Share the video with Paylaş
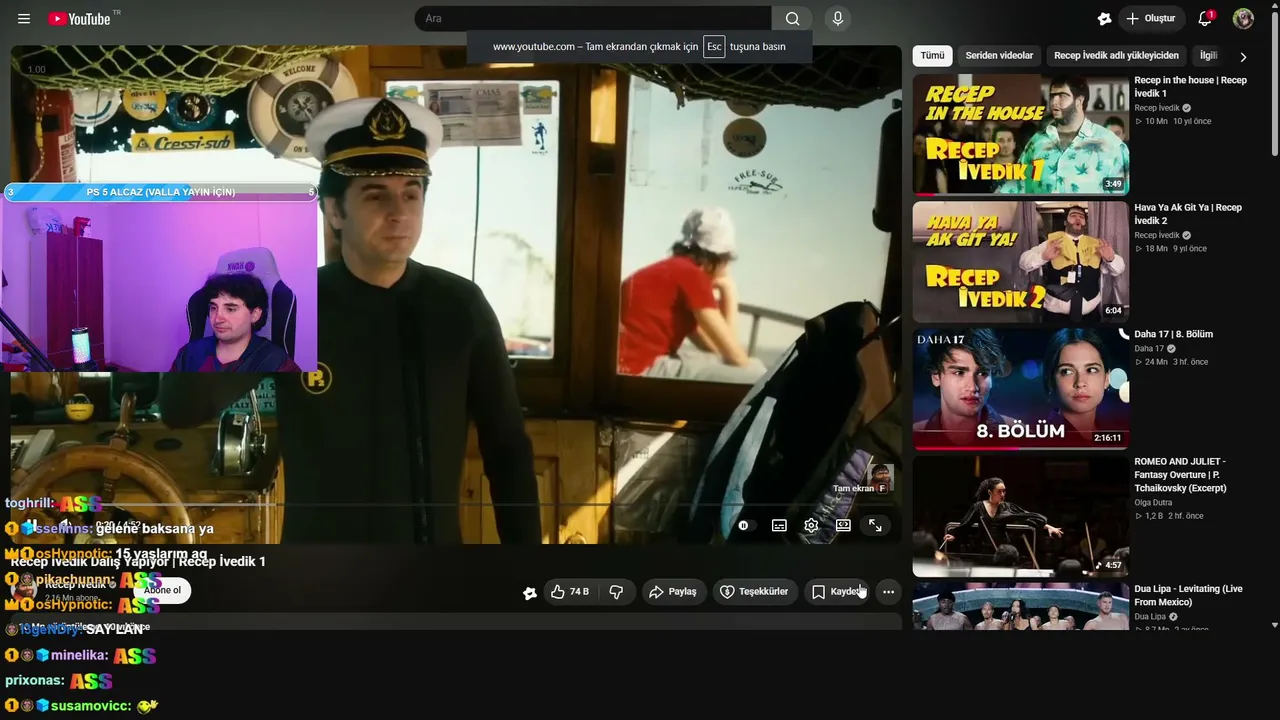1280x720 pixels. tap(673, 592)
